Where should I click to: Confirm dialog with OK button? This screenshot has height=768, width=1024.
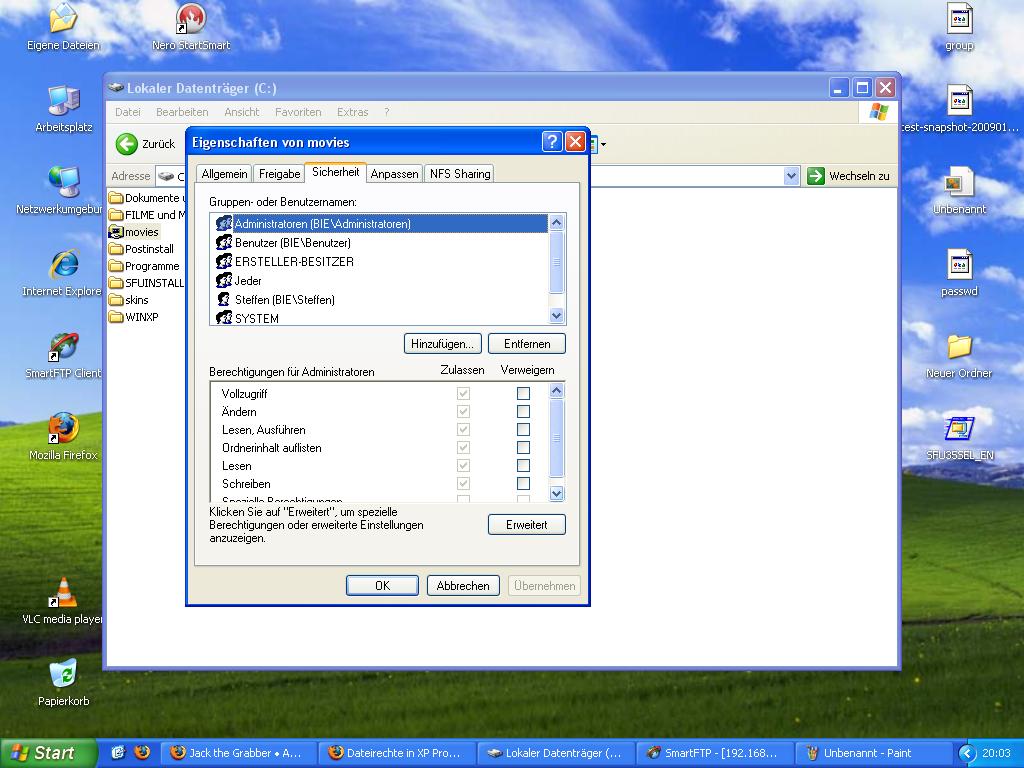[x=383, y=586]
